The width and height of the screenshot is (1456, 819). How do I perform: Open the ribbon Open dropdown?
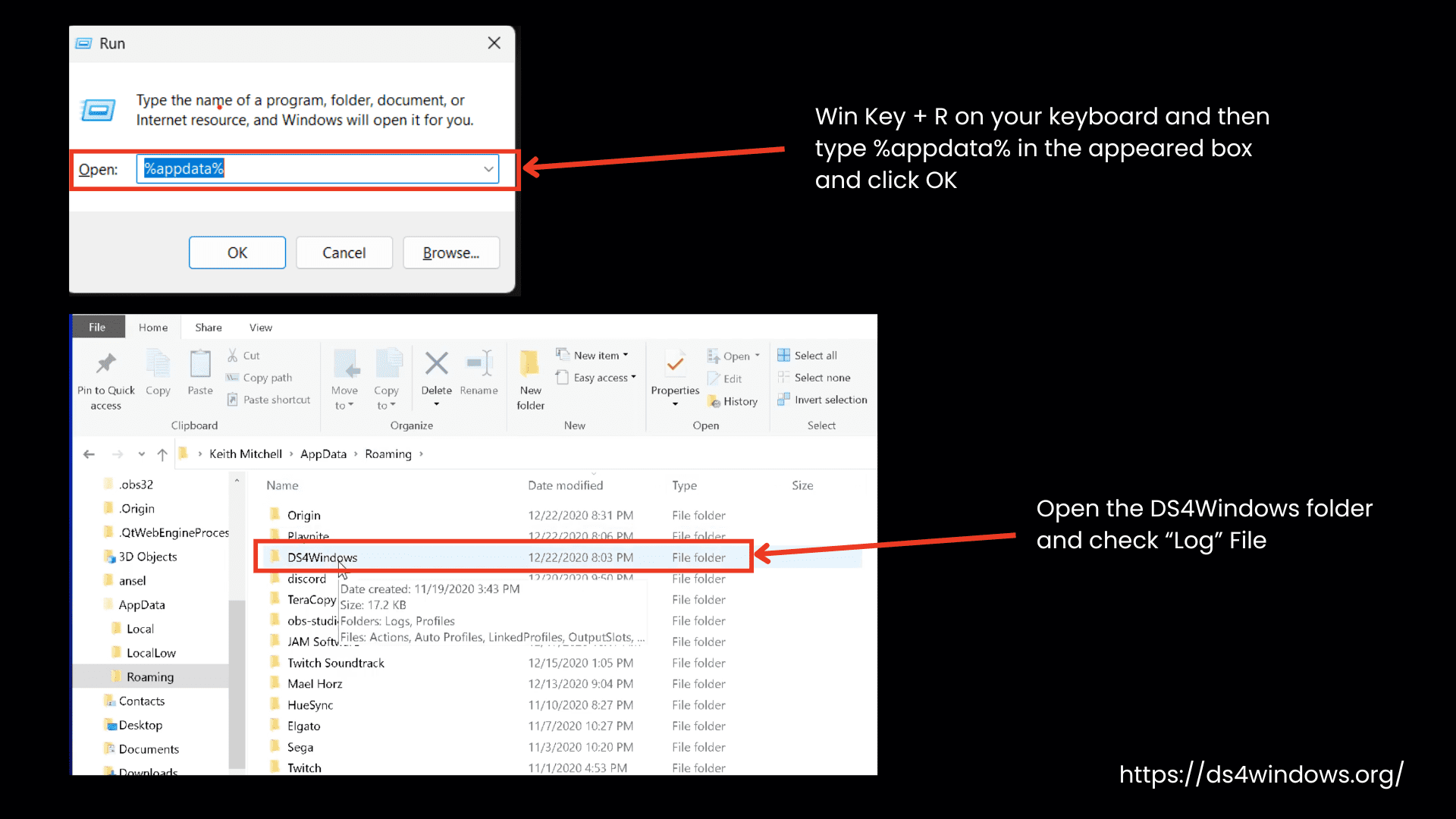pos(733,356)
